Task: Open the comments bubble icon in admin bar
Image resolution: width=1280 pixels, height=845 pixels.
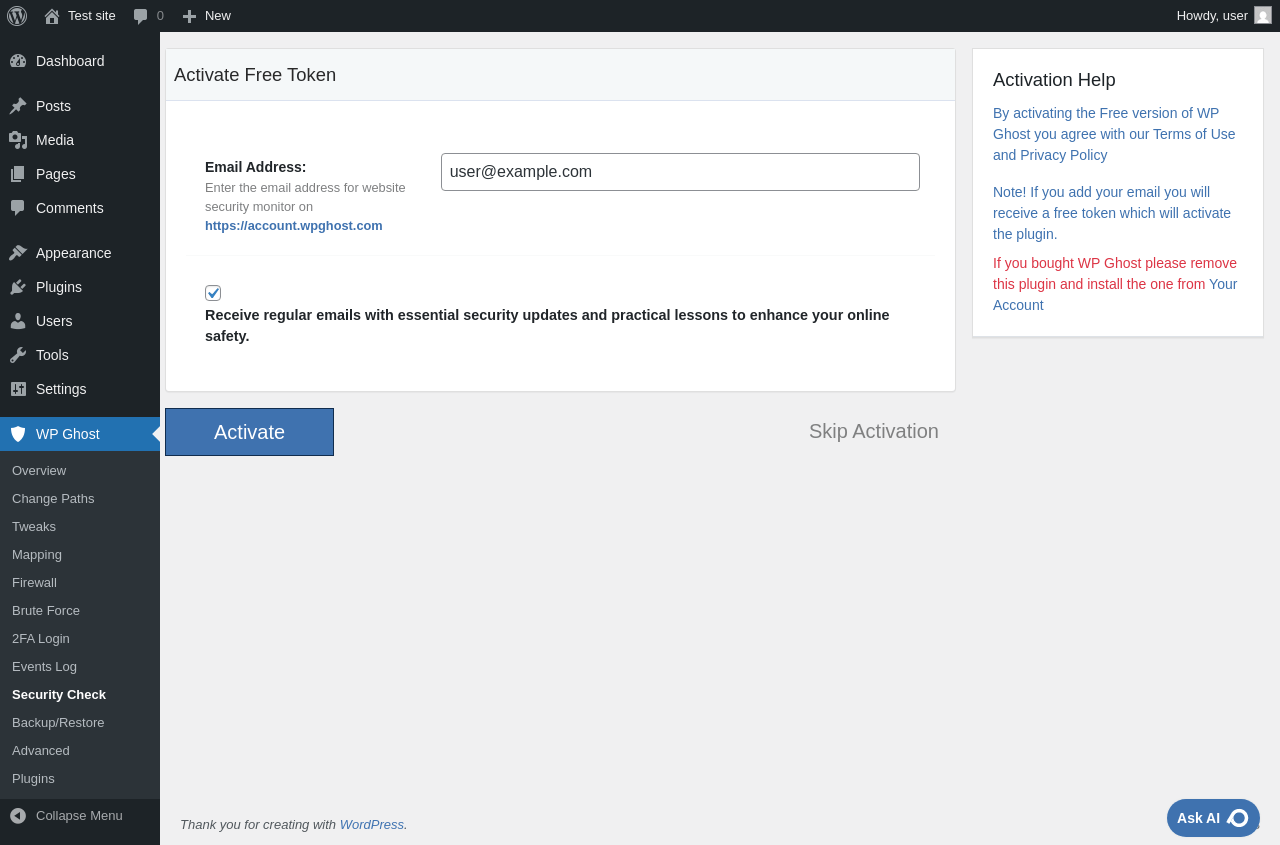Action: point(141,16)
